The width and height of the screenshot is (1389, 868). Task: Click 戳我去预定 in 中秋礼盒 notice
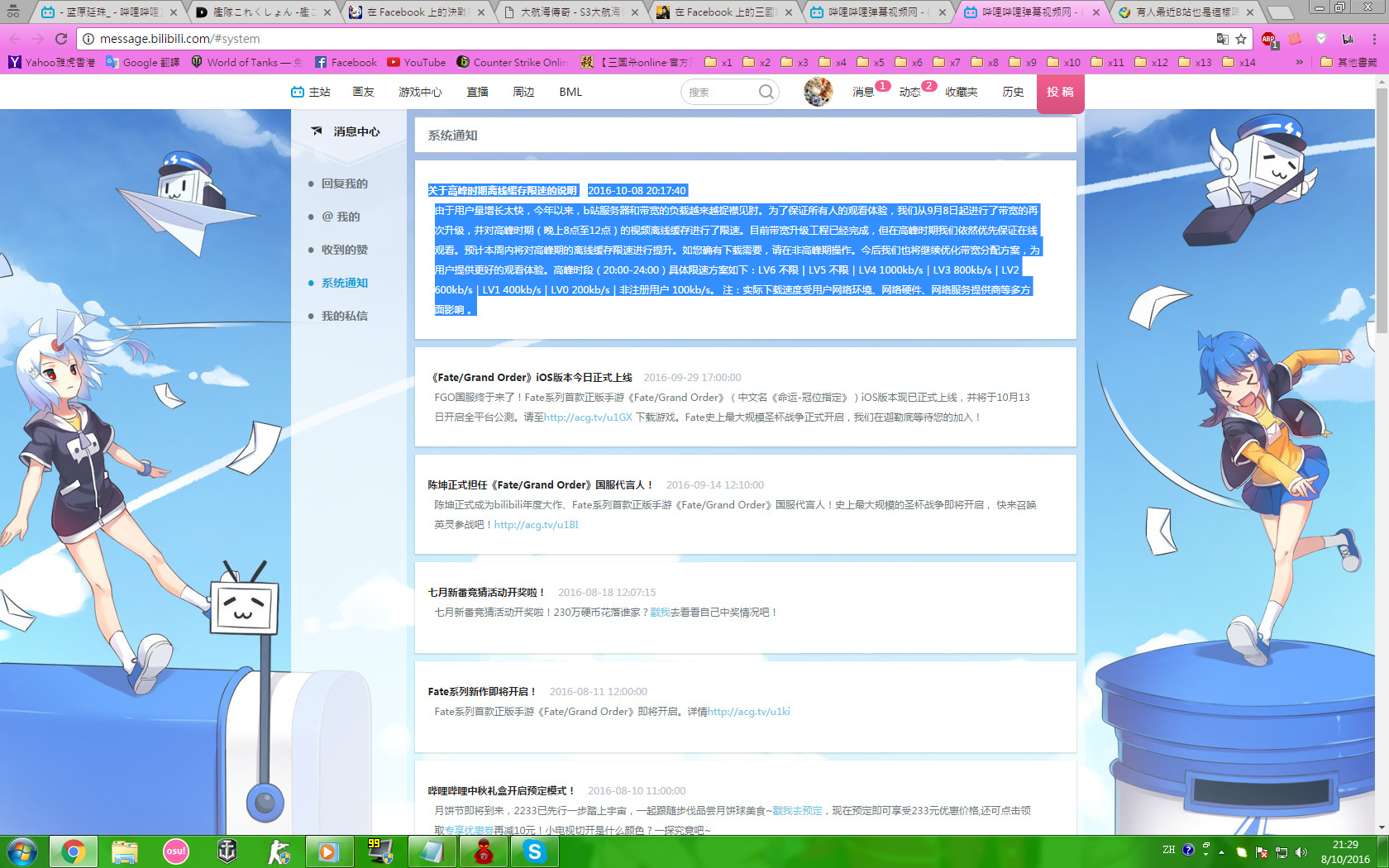tap(798, 811)
